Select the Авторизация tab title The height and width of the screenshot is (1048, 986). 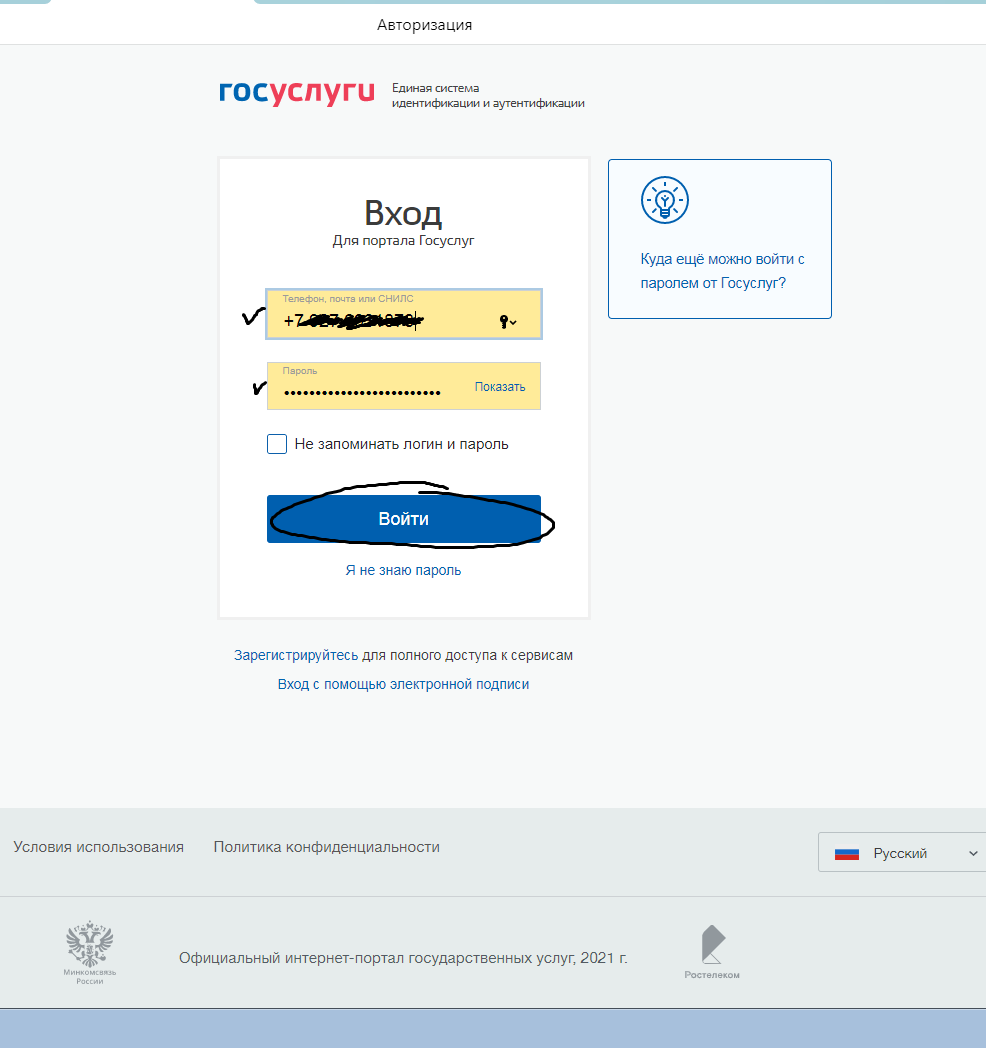[424, 25]
